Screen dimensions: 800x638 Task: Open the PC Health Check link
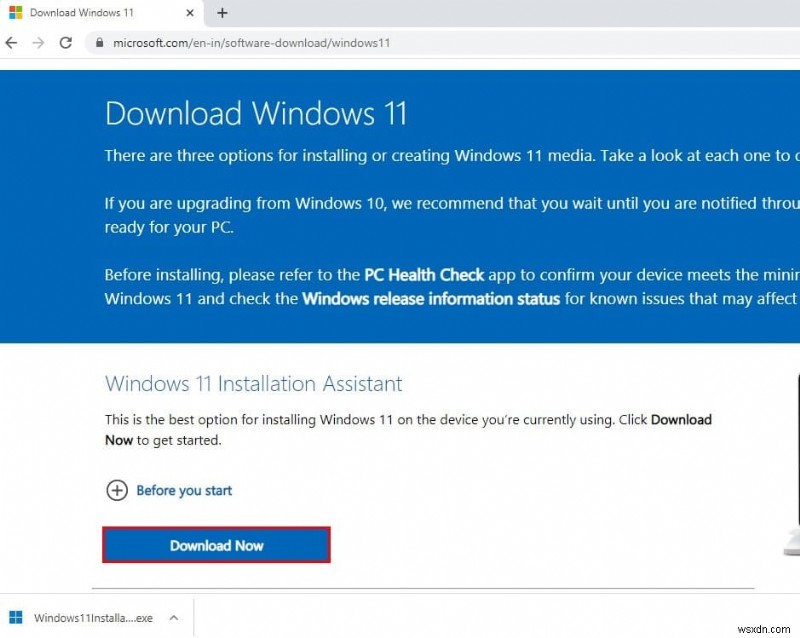(x=424, y=274)
